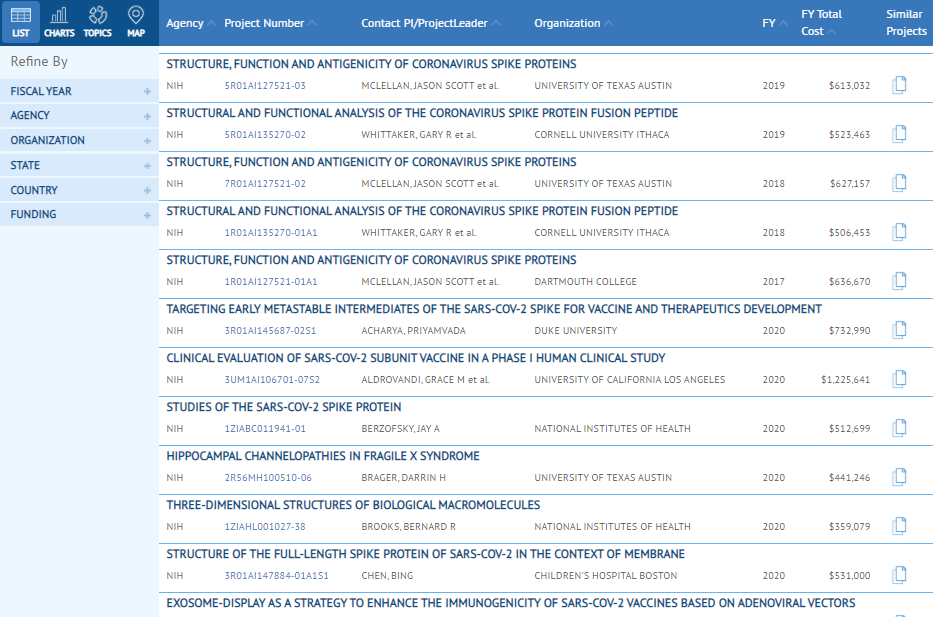Open the CHARTS view tab
This screenshot has width=933, height=617.
(59, 22)
